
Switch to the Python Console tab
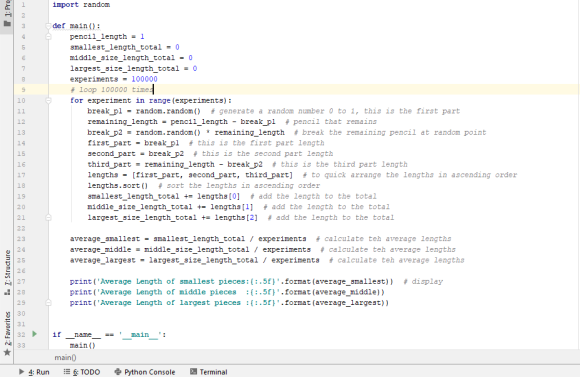pos(145,371)
